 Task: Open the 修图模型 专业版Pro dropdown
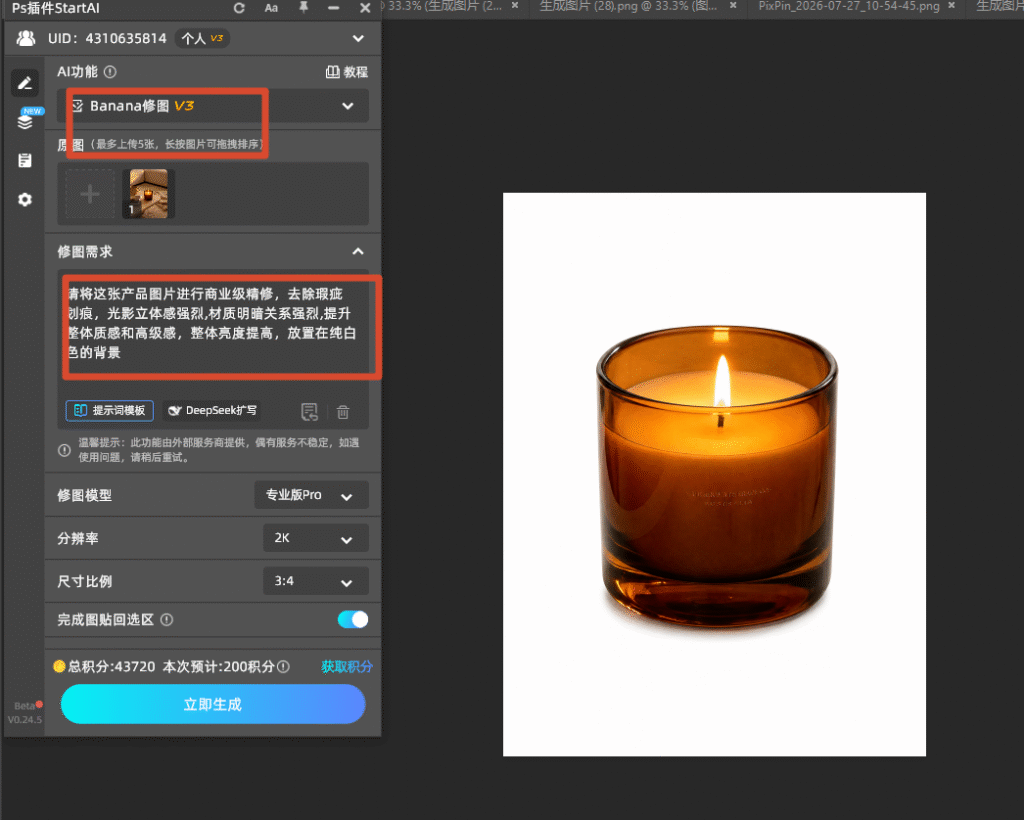click(312, 495)
